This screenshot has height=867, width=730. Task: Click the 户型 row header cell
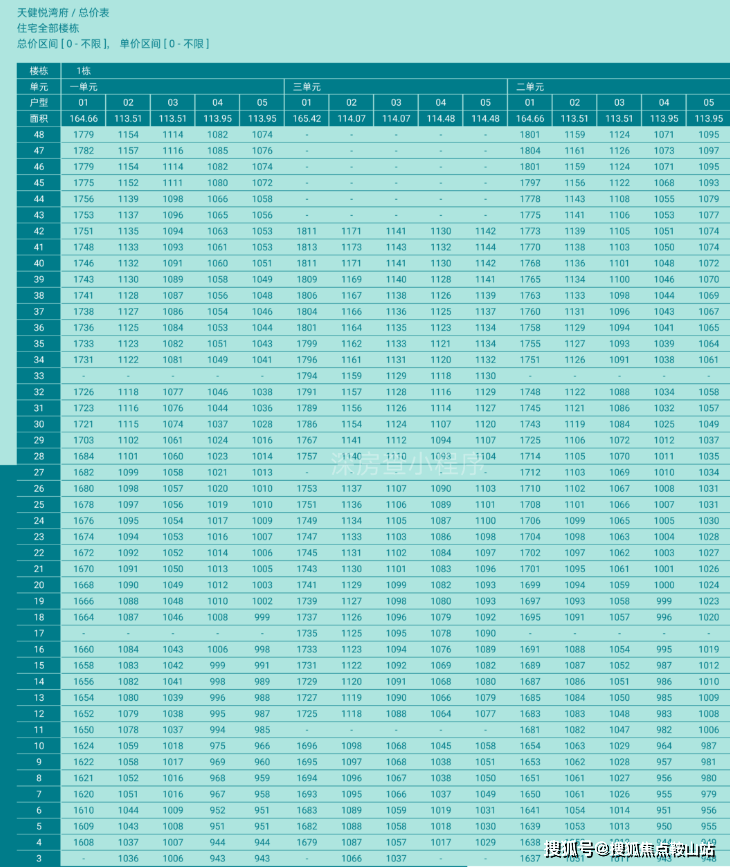(x=39, y=103)
